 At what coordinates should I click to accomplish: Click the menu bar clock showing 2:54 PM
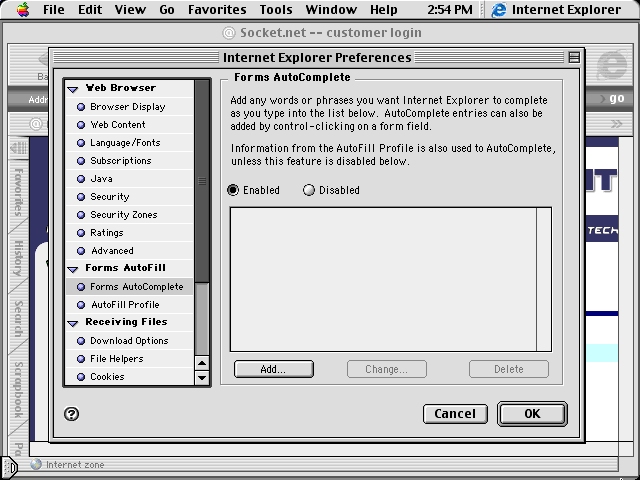(450, 9)
